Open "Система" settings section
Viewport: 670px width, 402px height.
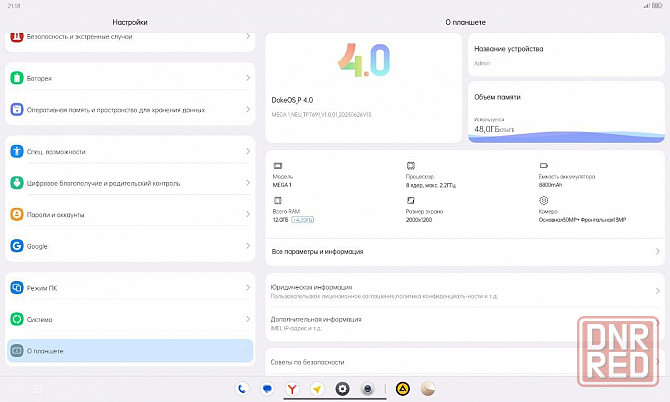[x=129, y=320]
